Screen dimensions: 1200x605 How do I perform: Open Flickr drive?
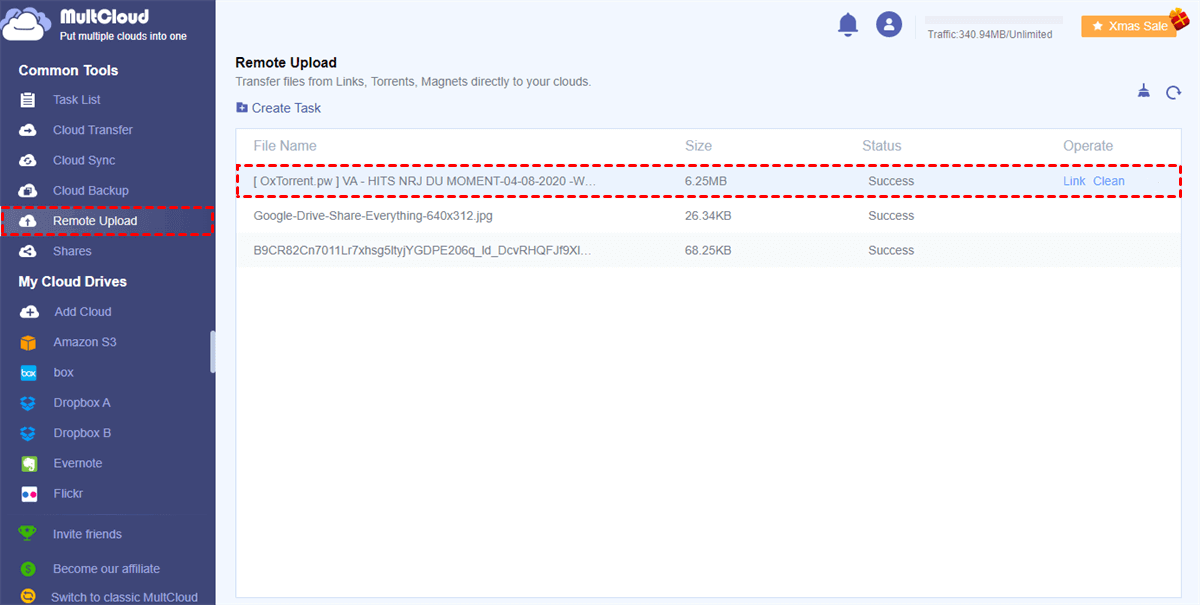[x=68, y=494]
